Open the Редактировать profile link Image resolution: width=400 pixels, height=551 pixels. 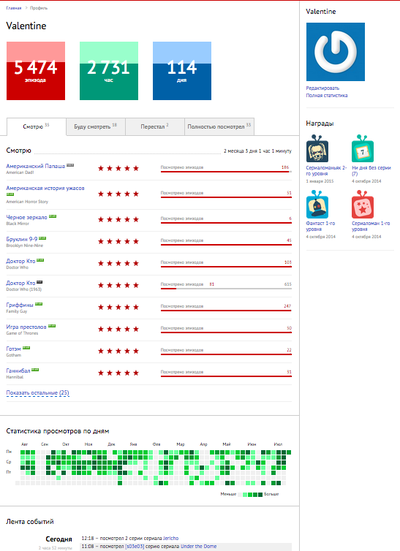(x=322, y=88)
